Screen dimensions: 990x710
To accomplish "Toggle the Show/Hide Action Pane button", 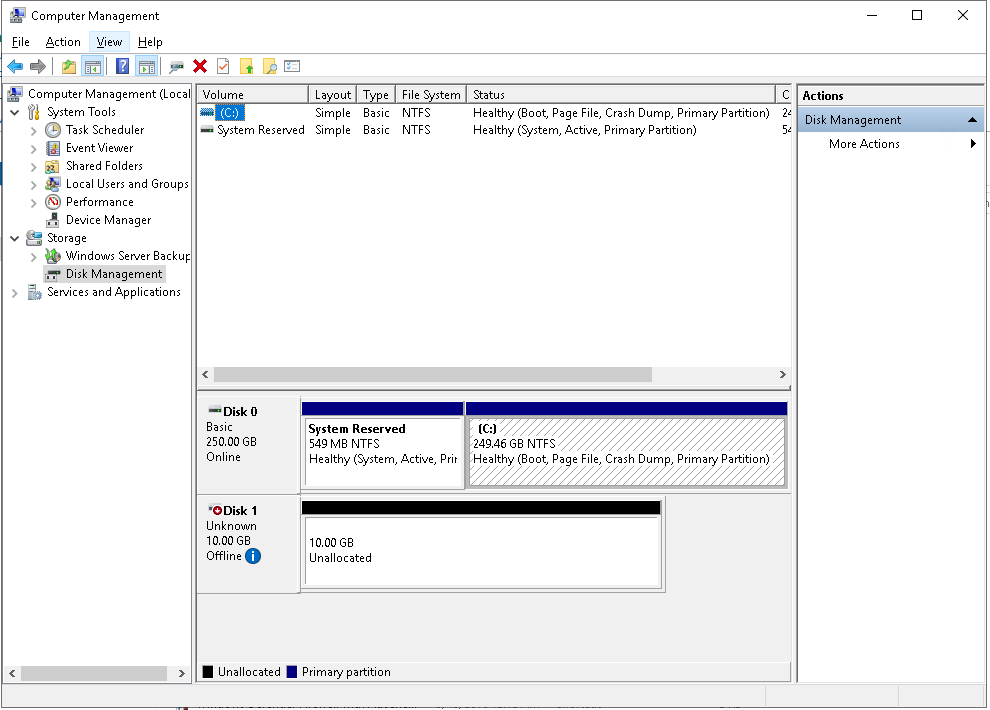I will (x=146, y=67).
